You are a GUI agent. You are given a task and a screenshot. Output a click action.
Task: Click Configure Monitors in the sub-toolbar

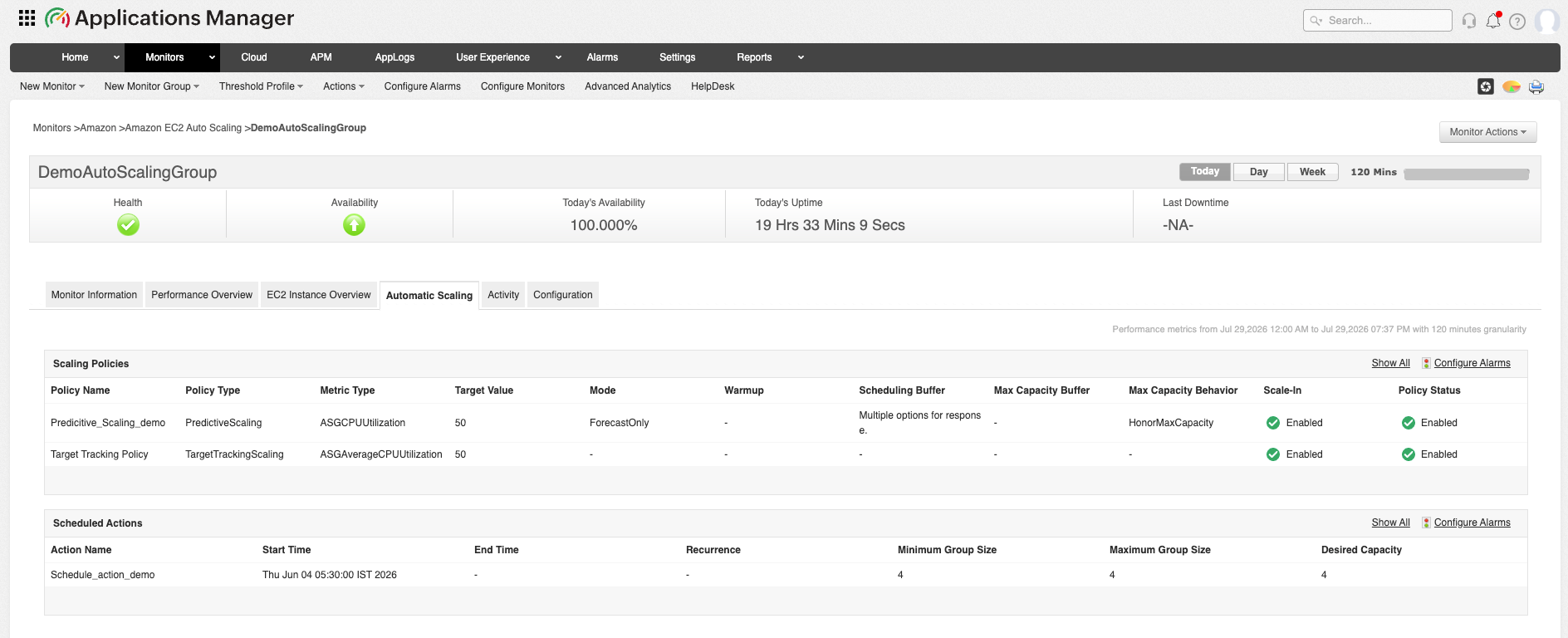coord(522,86)
